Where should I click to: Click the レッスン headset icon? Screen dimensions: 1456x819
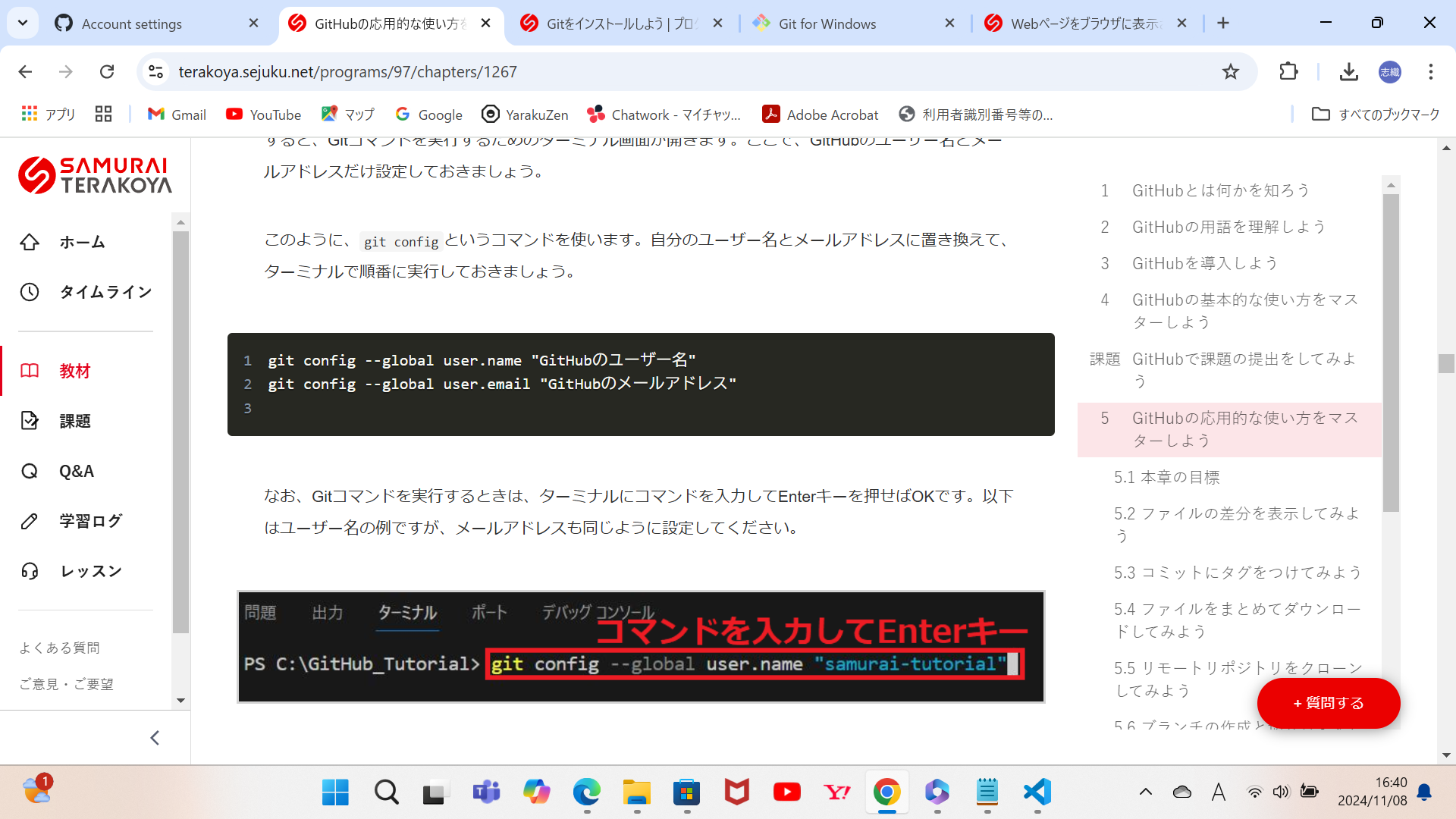point(30,571)
